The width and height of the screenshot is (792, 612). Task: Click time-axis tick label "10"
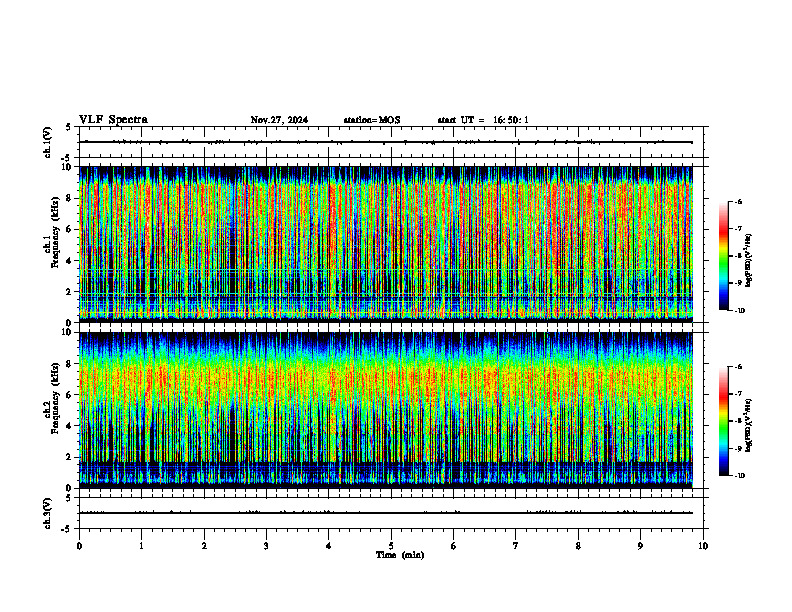(x=703, y=546)
